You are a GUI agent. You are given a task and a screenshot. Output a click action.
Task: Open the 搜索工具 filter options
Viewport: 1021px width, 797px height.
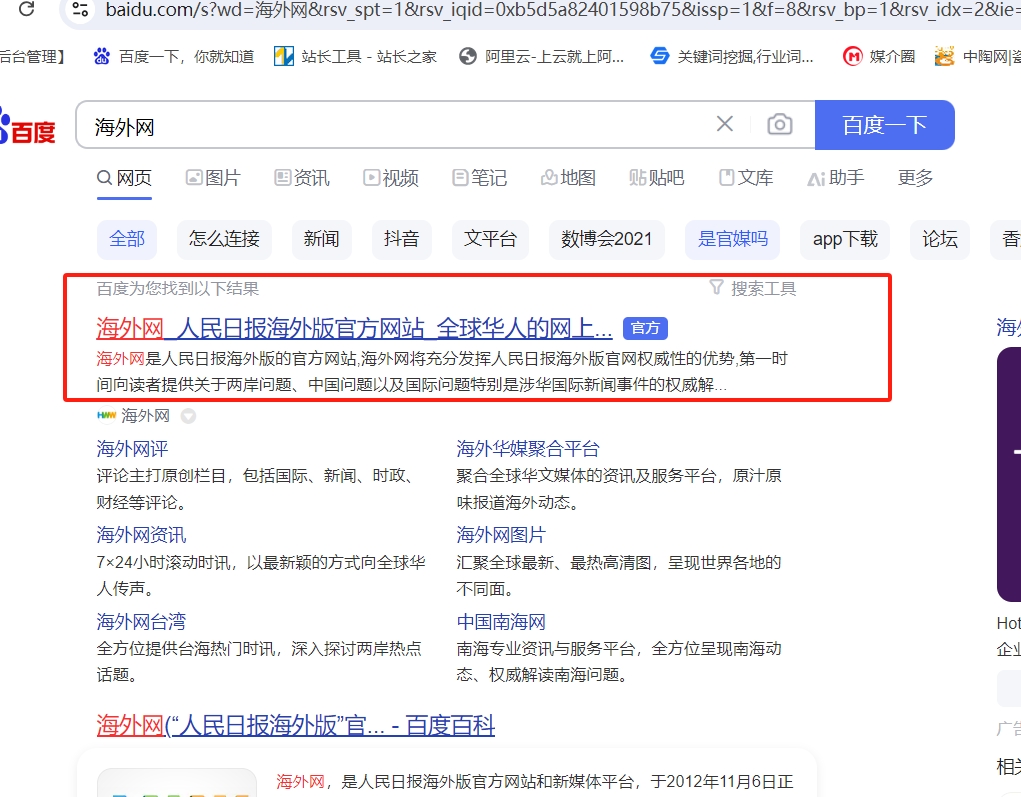(x=753, y=288)
